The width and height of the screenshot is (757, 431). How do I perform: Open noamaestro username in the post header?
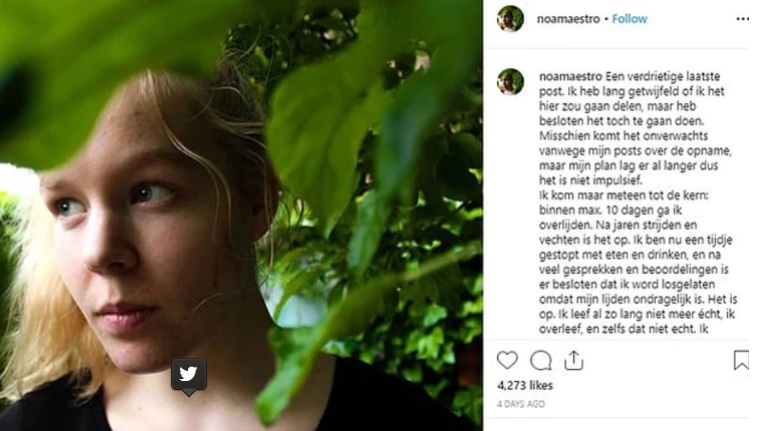(563, 19)
